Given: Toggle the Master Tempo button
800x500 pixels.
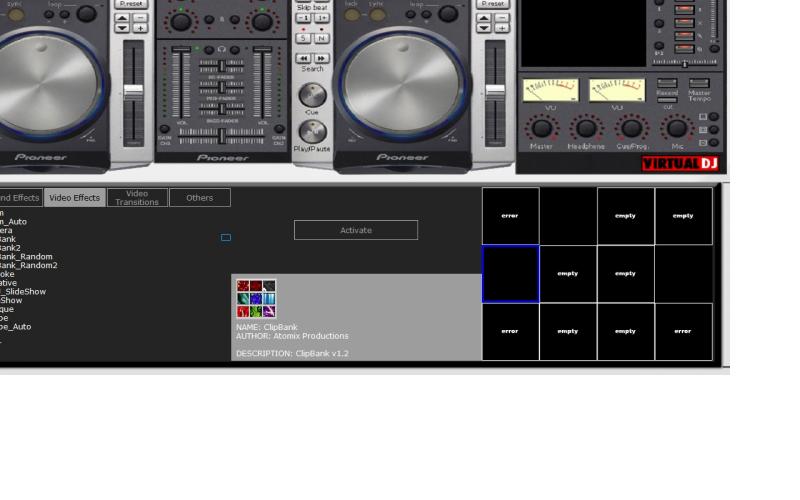Looking at the screenshot, I should tap(699, 83).
